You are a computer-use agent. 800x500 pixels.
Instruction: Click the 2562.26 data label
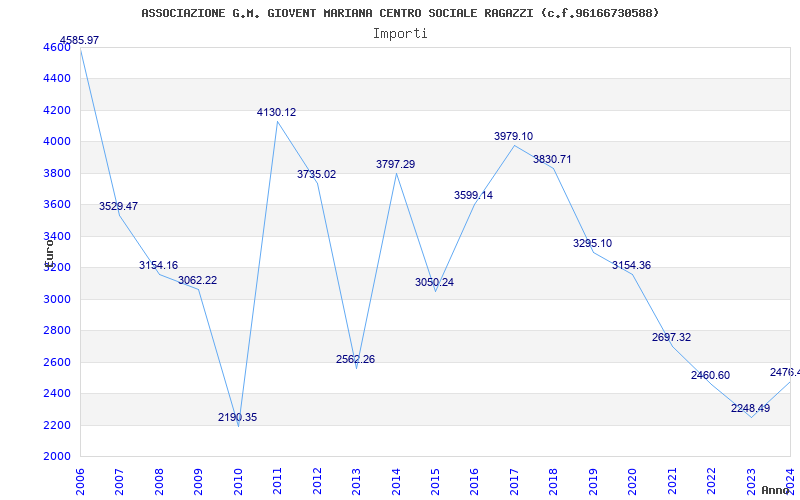click(355, 359)
